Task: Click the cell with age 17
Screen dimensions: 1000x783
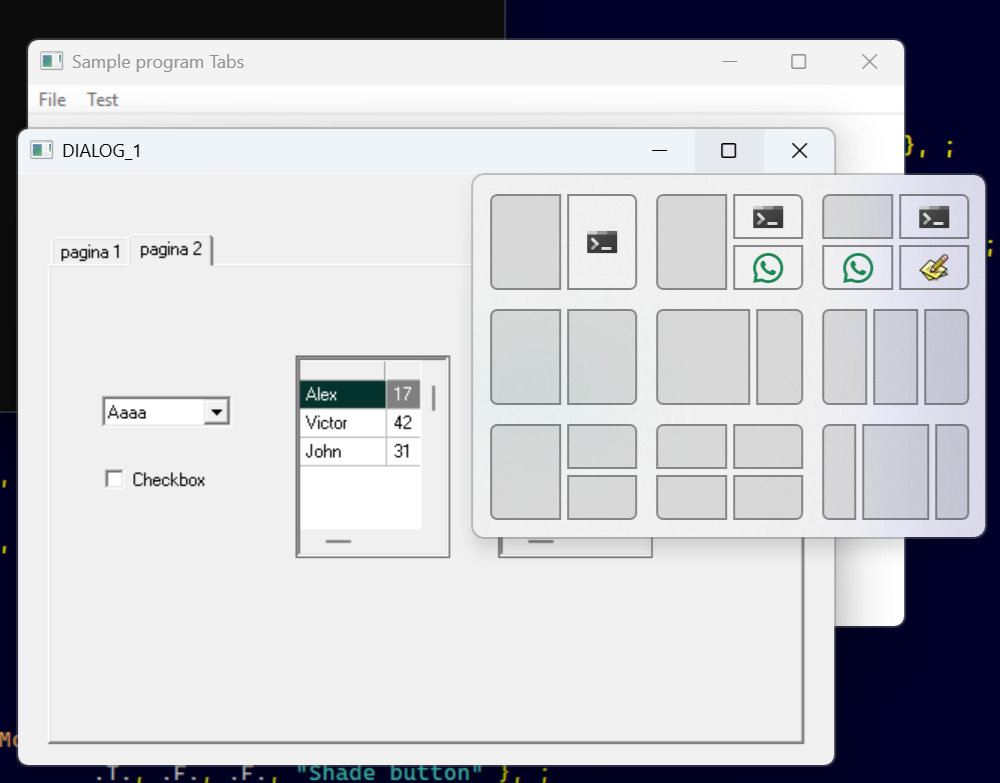Action: (403, 394)
